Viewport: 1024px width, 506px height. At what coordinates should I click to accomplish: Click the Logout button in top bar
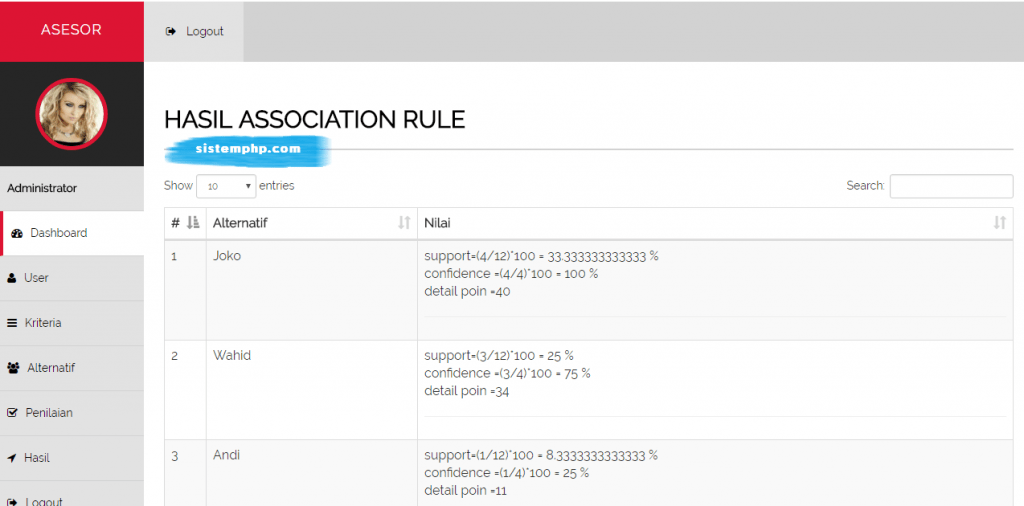tap(194, 31)
